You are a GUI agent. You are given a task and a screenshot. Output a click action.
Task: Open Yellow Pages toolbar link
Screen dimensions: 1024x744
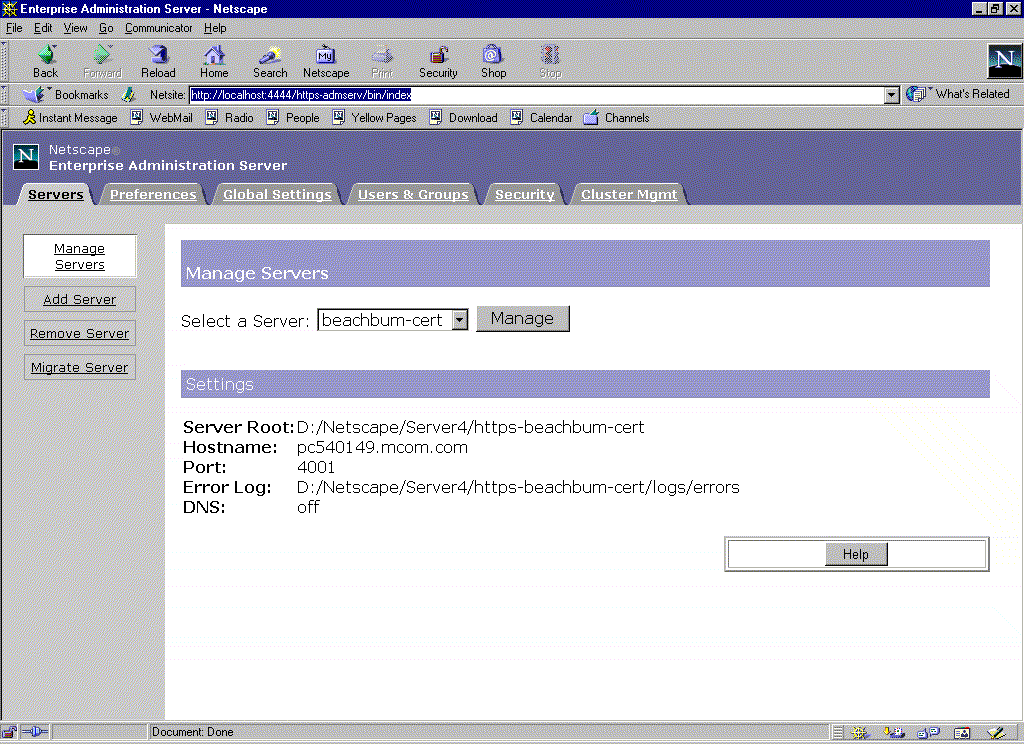(x=374, y=118)
